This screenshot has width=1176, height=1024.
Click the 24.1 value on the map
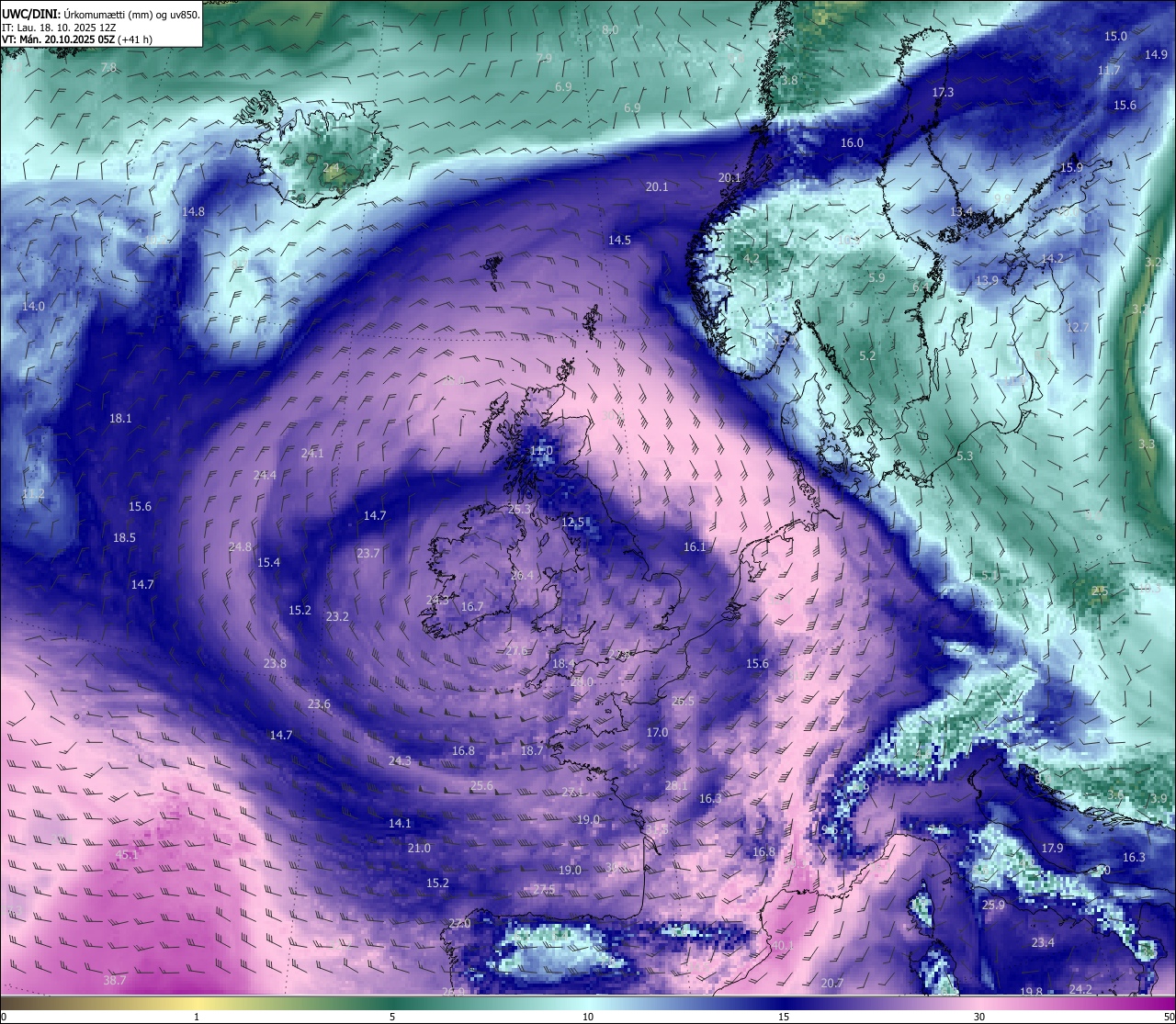pos(312,454)
